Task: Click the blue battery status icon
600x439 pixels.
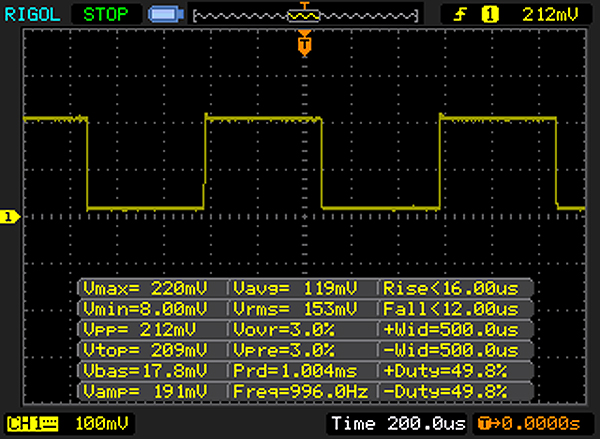Action: tap(166, 15)
